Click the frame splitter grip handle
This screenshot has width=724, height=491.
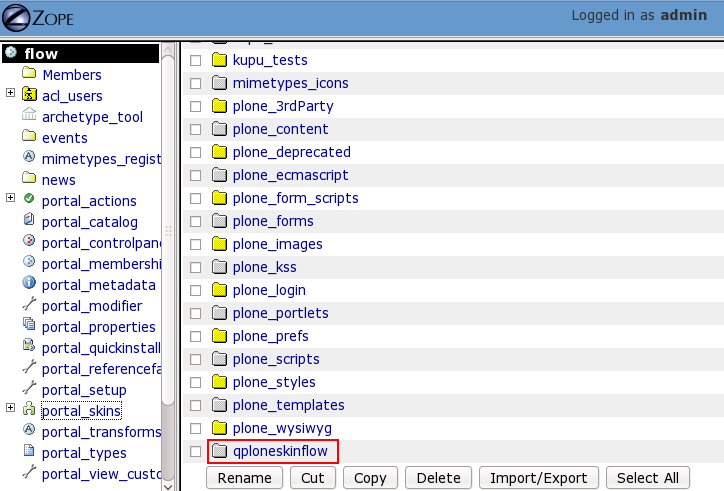point(169,231)
